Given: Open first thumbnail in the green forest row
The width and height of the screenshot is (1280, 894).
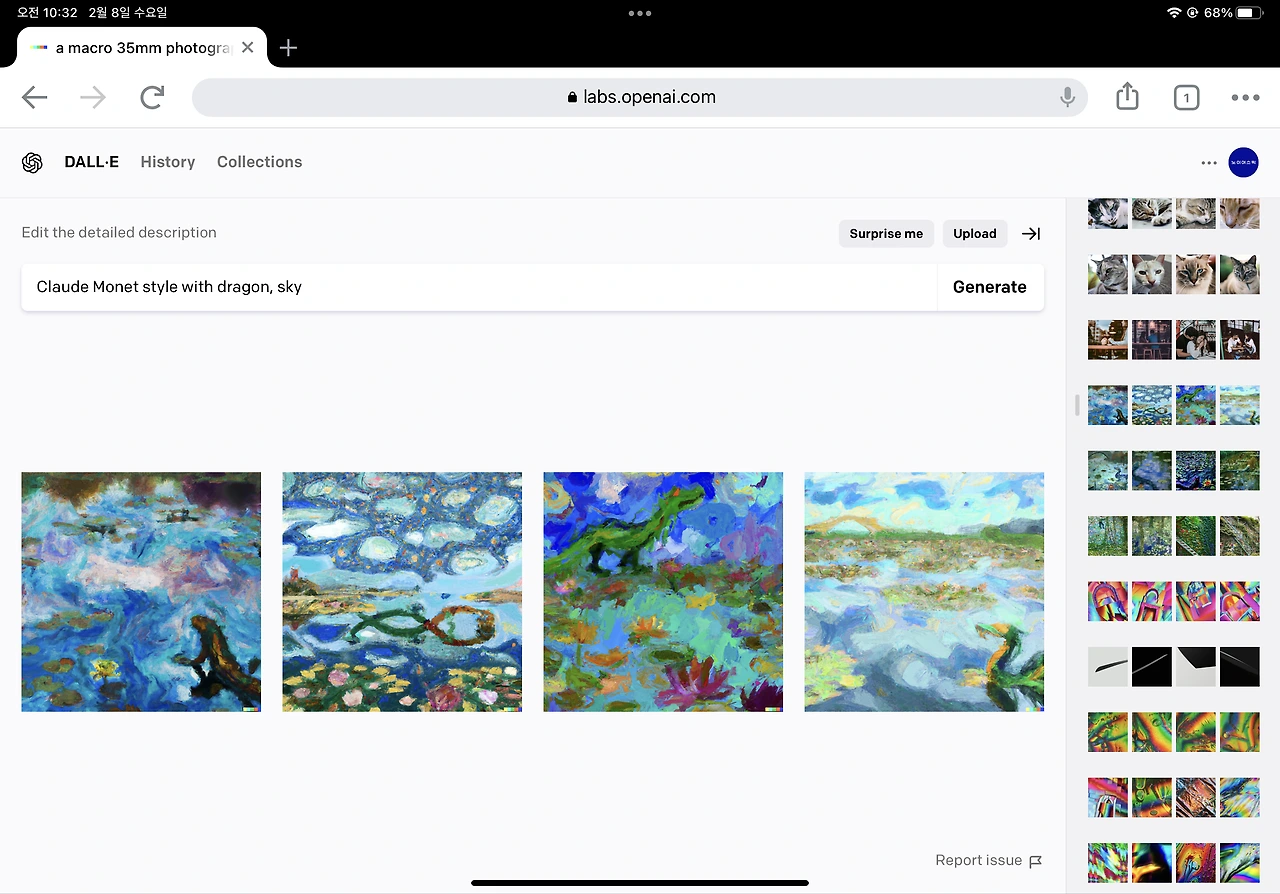Looking at the screenshot, I should click(x=1108, y=535).
